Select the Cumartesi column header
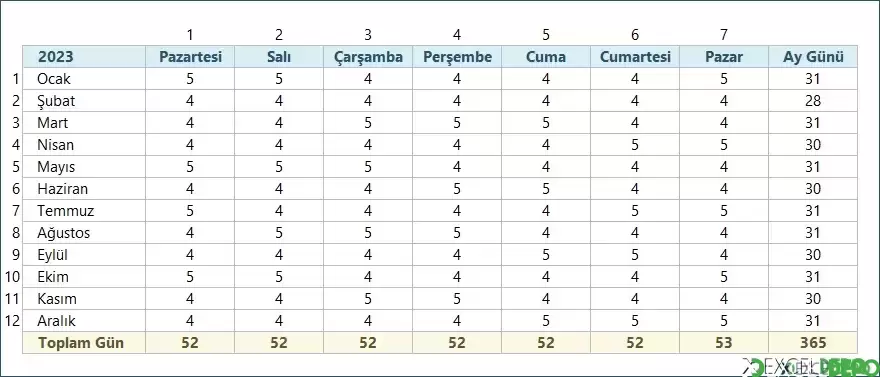The image size is (880, 377). pos(635,57)
